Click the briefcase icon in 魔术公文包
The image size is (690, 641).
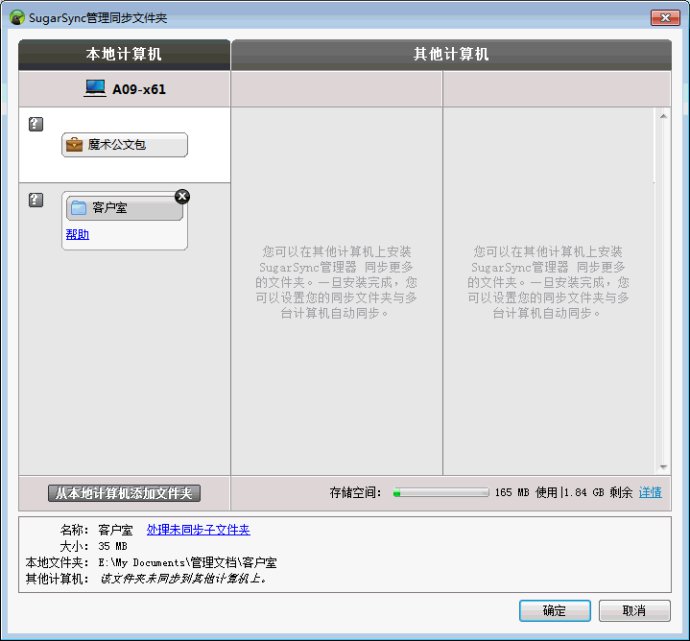point(74,145)
